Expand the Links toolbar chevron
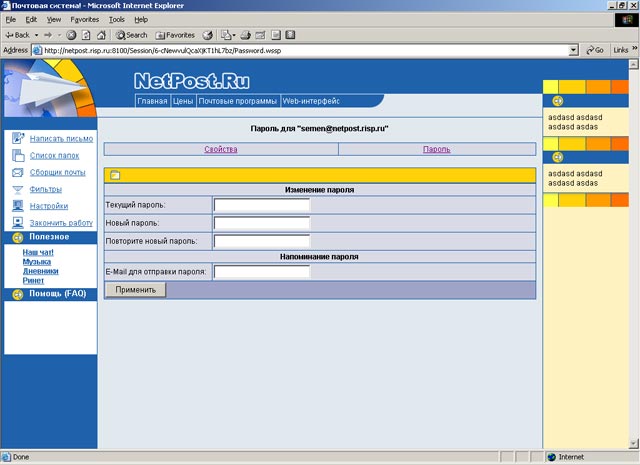 click(x=635, y=49)
